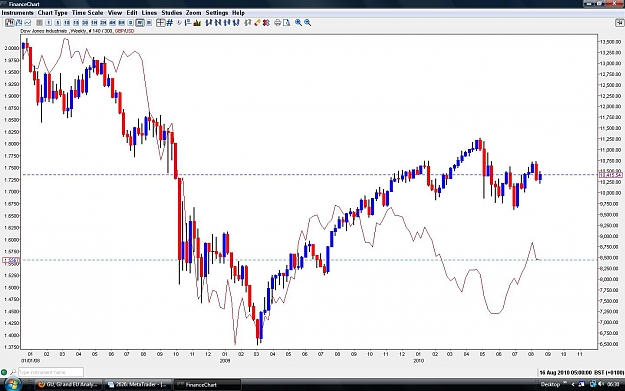625x391 pixels.
Task: Click the red delete-studies icon
Action: pyautogui.click(x=266, y=23)
